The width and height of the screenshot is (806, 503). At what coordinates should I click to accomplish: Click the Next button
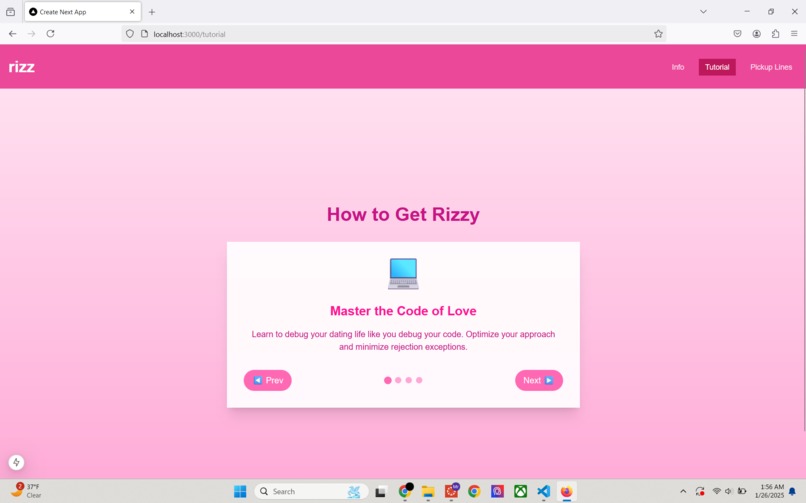[539, 380]
